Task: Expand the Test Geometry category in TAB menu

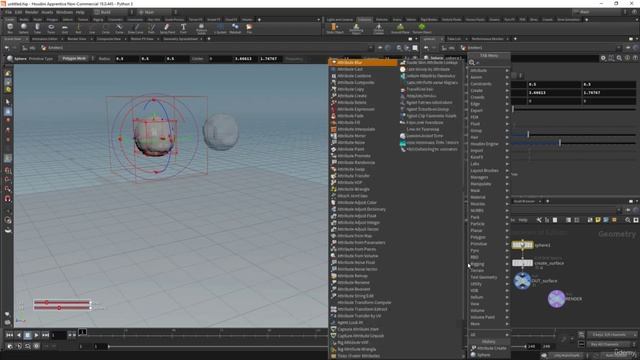Action: [x=489, y=277]
